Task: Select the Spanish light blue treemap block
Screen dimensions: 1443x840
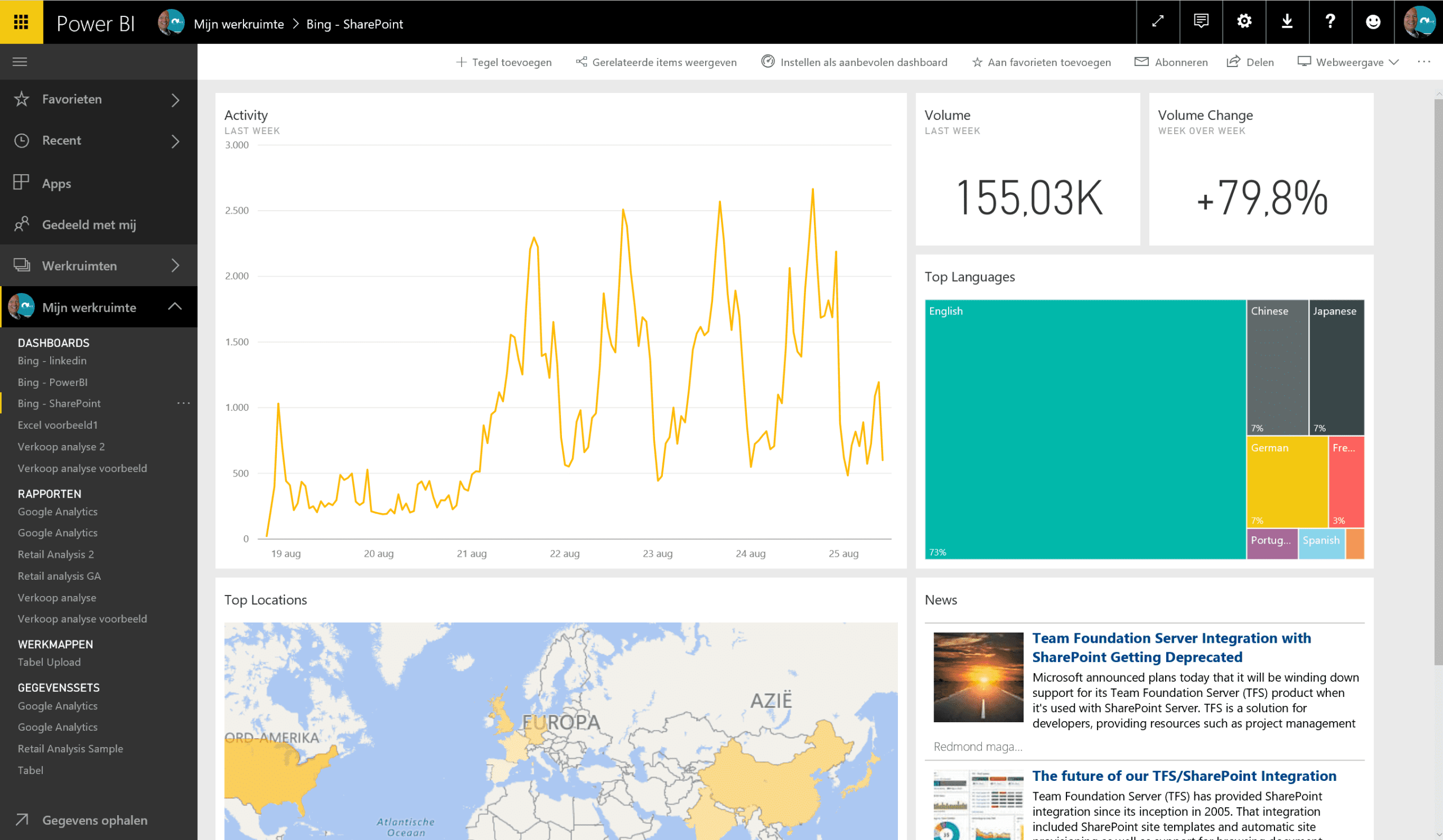Action: pyautogui.click(x=1322, y=544)
